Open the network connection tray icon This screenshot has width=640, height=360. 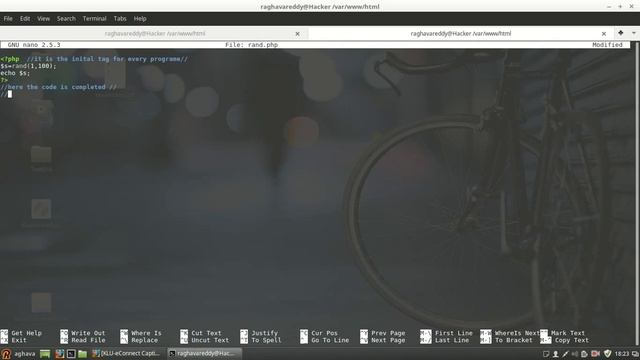click(565, 354)
